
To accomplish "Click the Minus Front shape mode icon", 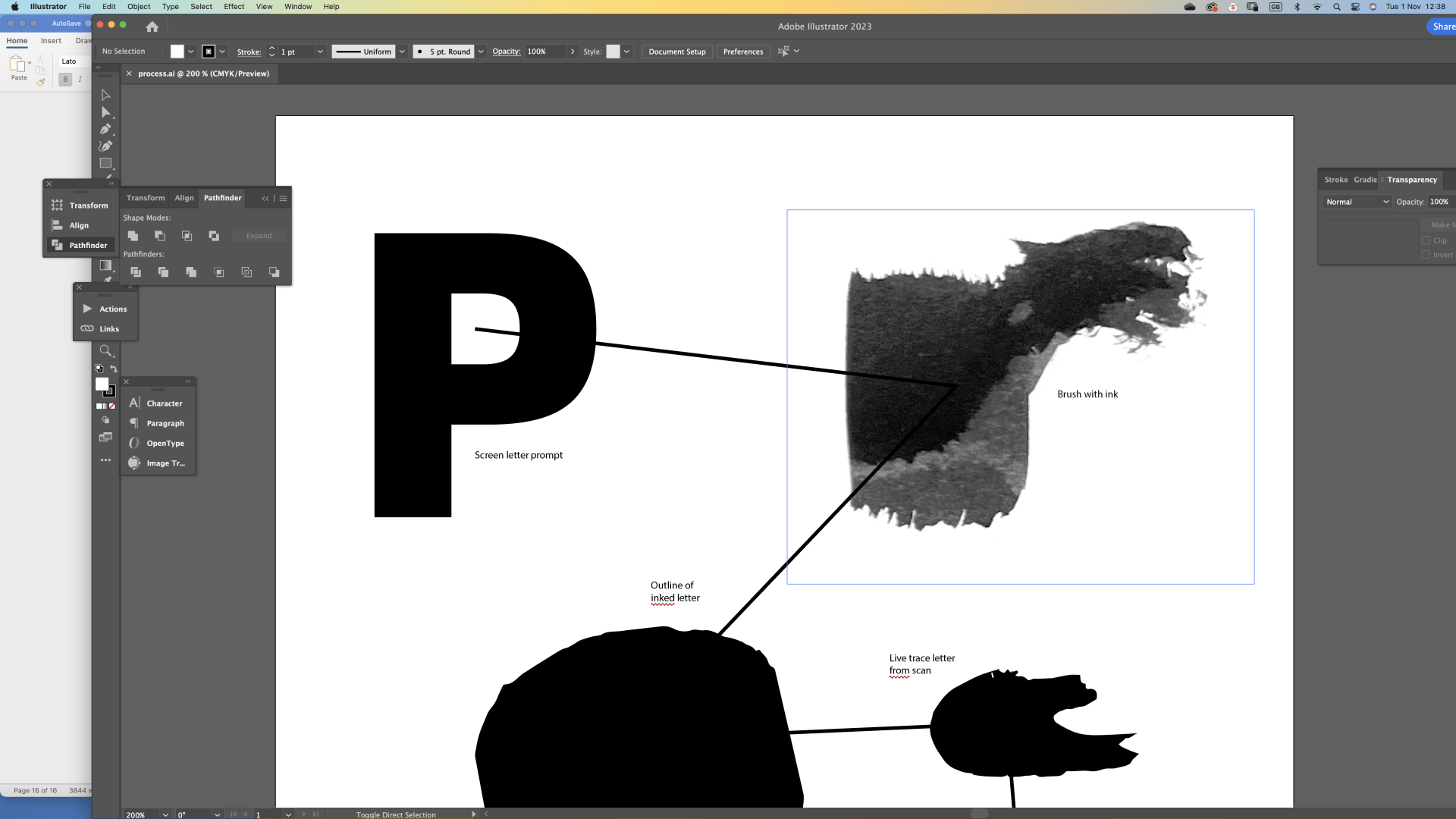I will point(159,236).
